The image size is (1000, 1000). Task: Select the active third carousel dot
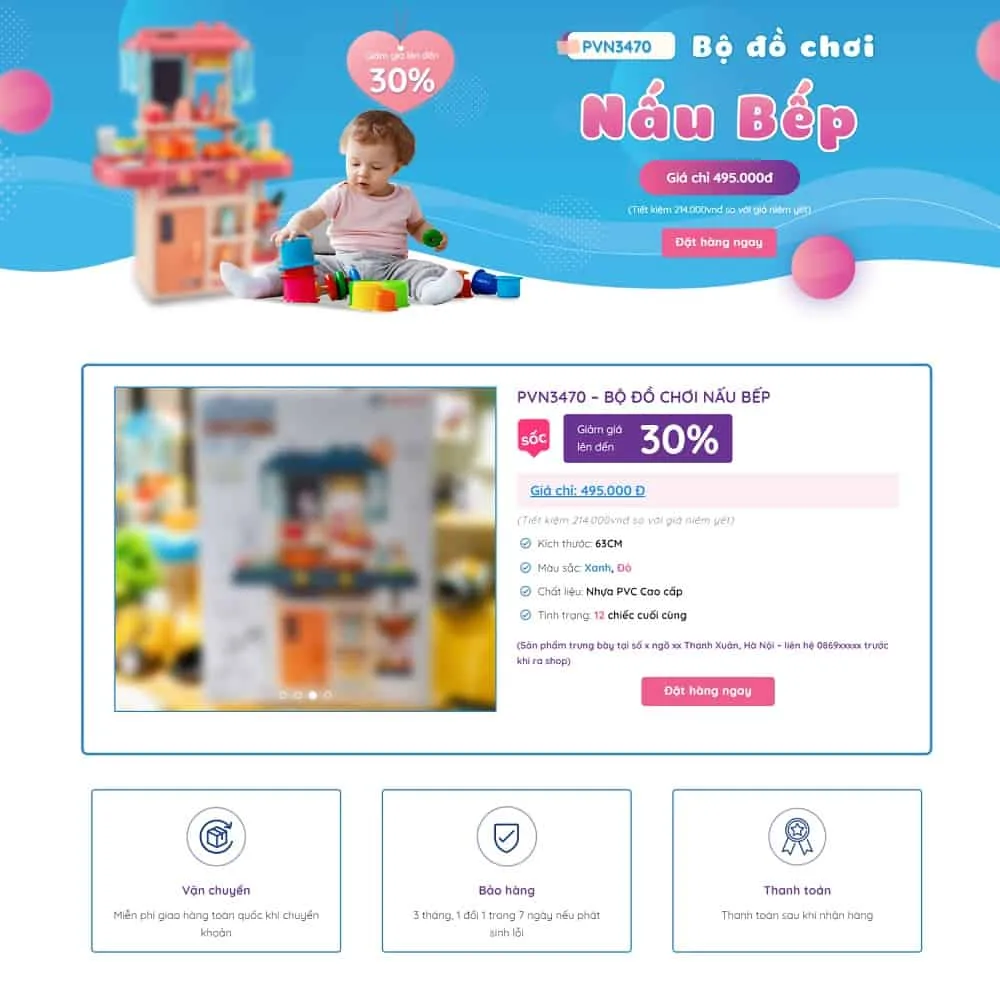pos(312,695)
